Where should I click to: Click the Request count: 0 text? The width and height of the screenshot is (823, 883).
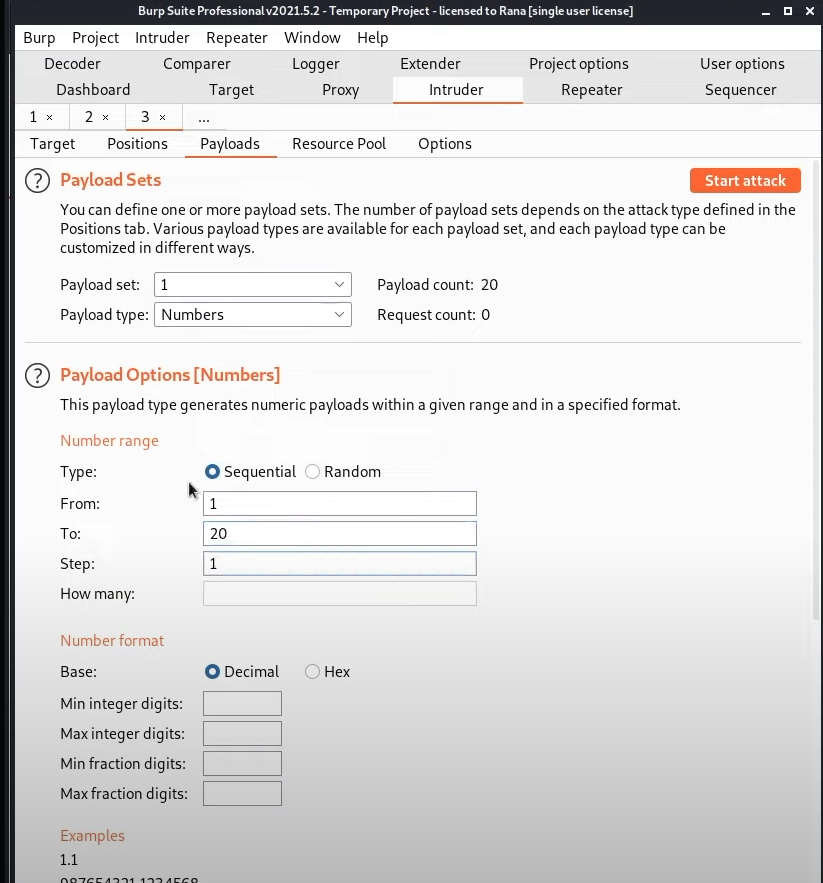pyautogui.click(x=433, y=314)
